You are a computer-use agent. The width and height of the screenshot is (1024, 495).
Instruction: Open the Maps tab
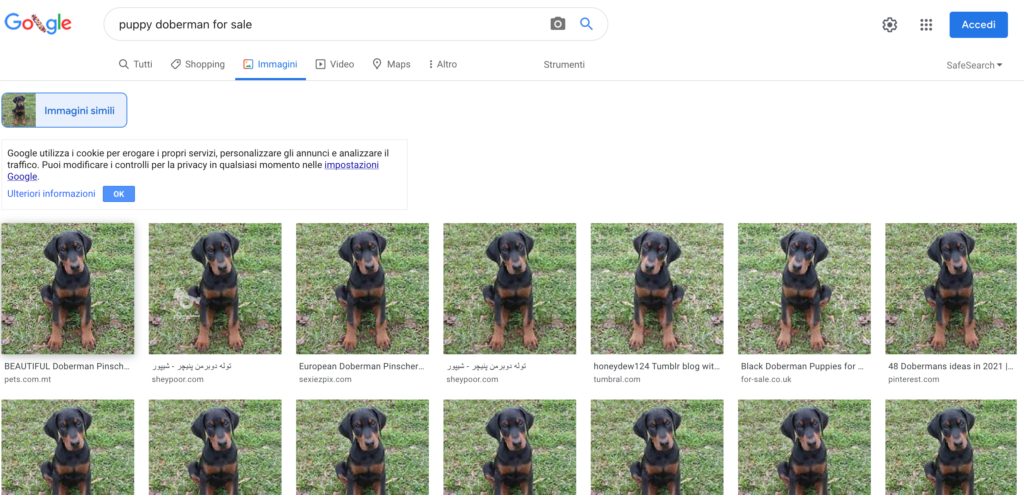[x=391, y=64]
